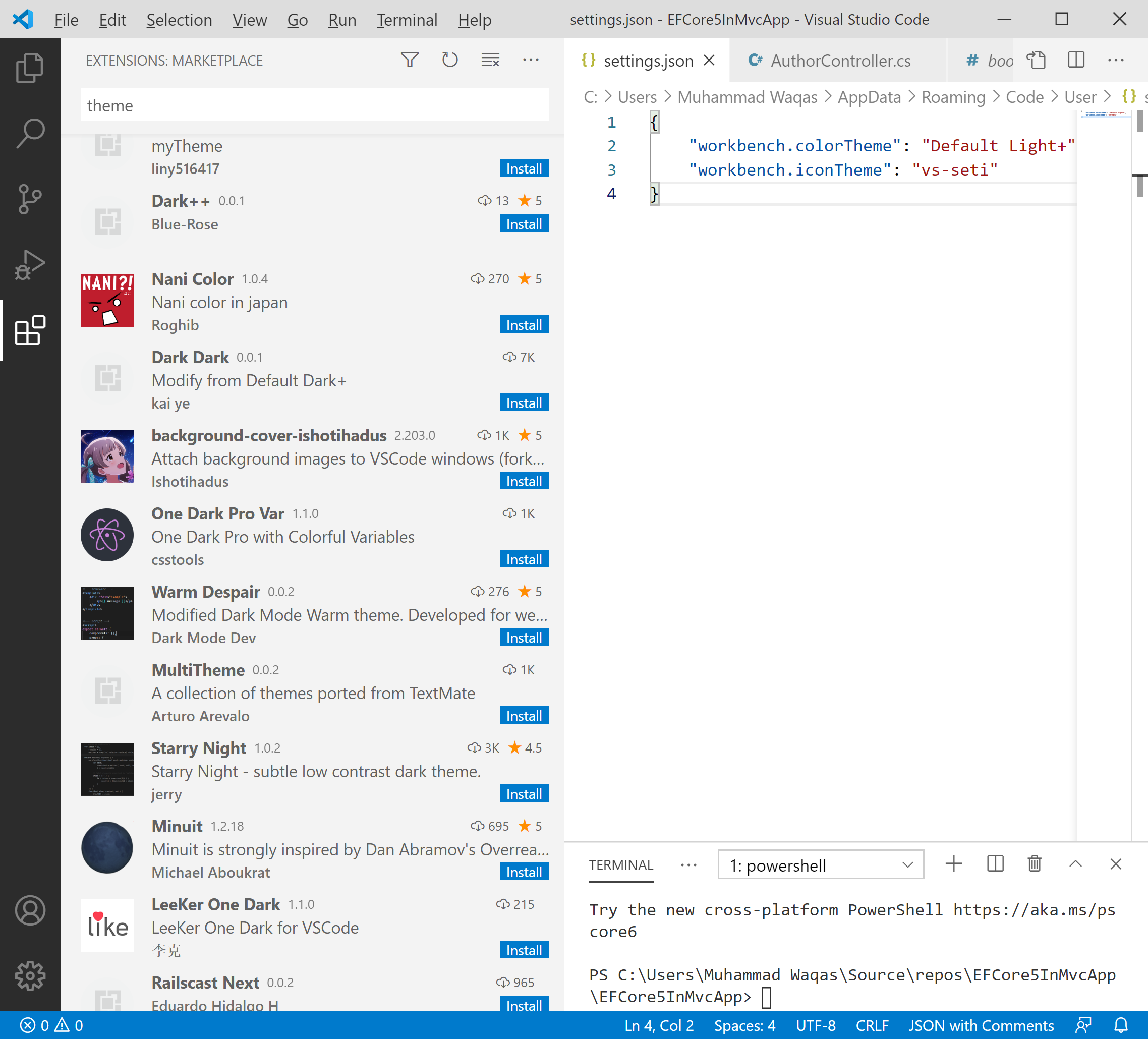Split the terminal pane

995,864
